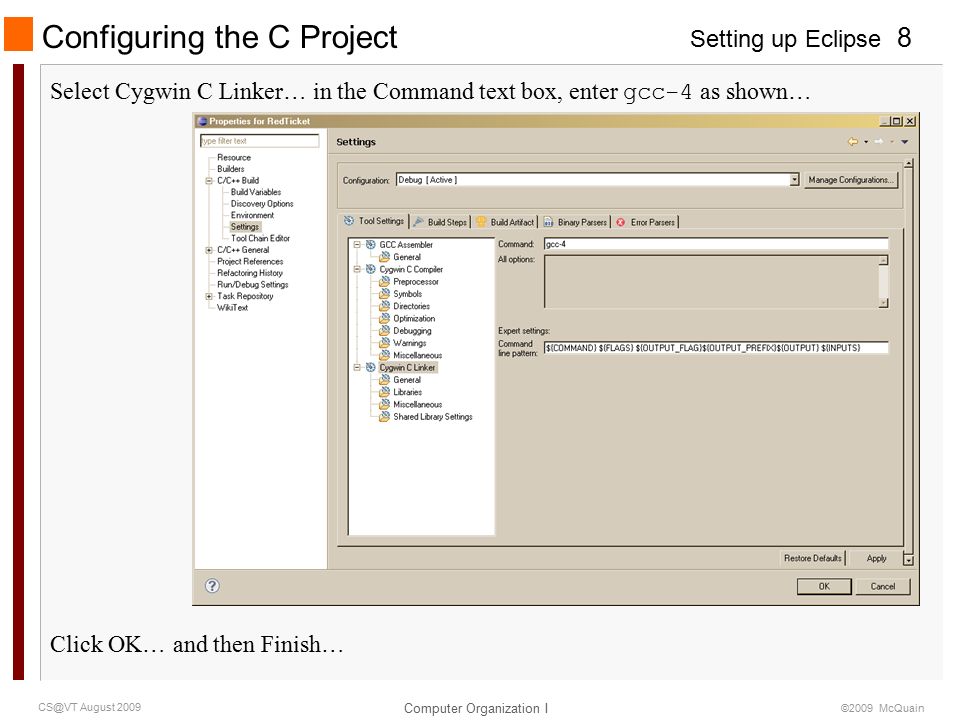Click the settings pane scroll down arrow
The width and height of the screenshot is (960, 720).
pos(909,560)
